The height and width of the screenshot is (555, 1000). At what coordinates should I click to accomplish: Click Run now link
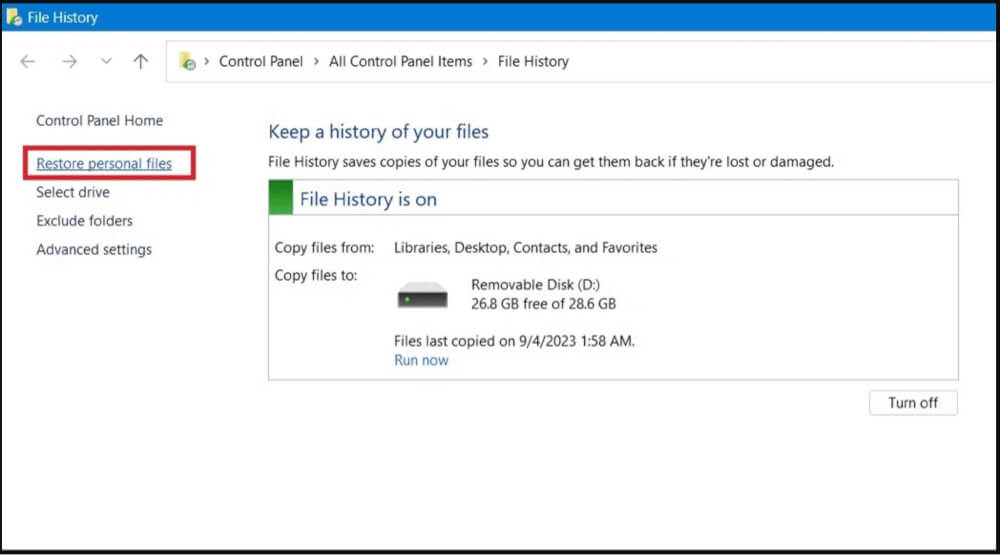tap(421, 360)
